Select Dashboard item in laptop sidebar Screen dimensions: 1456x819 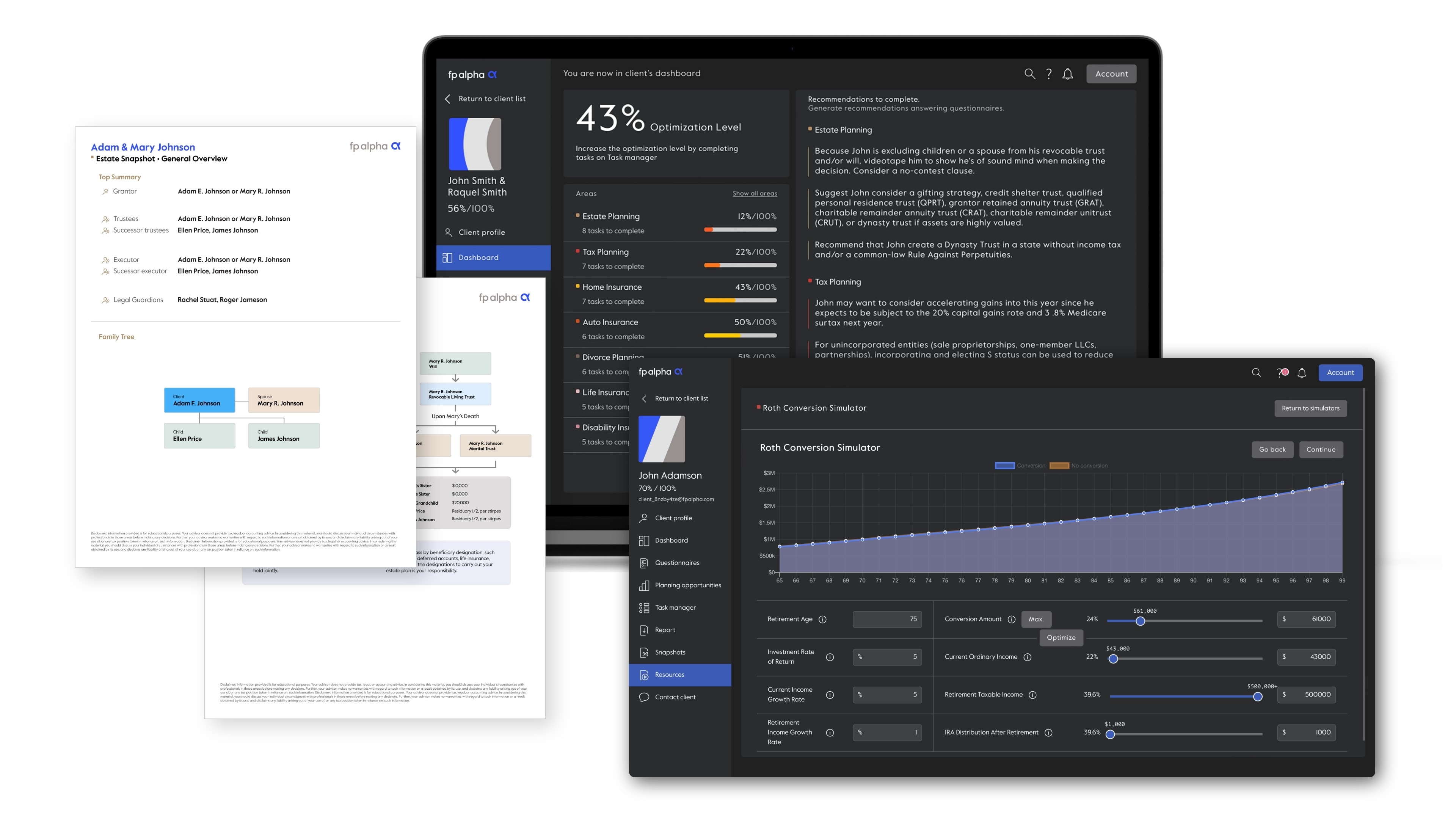(x=493, y=258)
